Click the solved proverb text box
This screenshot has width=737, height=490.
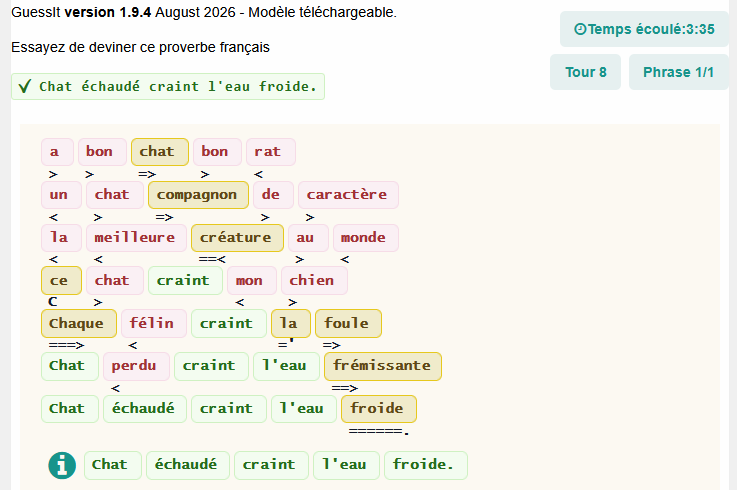pyautogui.click(x=168, y=87)
